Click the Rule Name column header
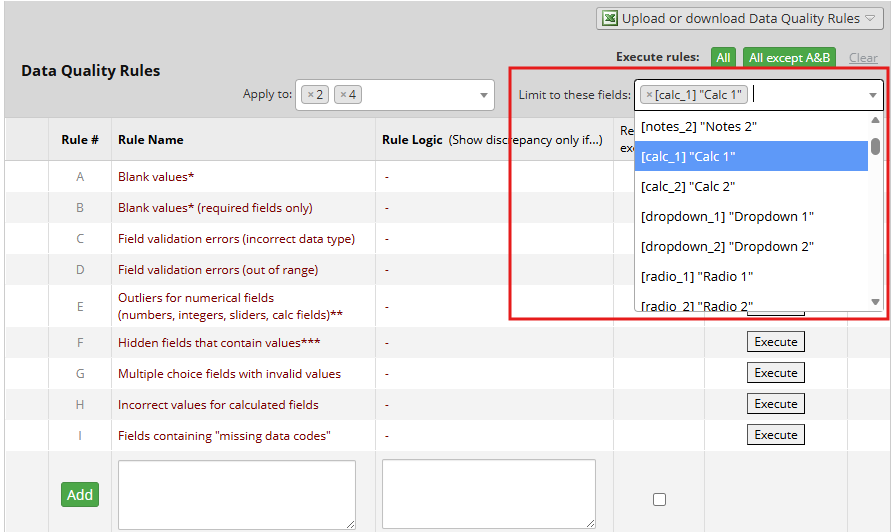The height and width of the screenshot is (532, 893). (x=151, y=140)
